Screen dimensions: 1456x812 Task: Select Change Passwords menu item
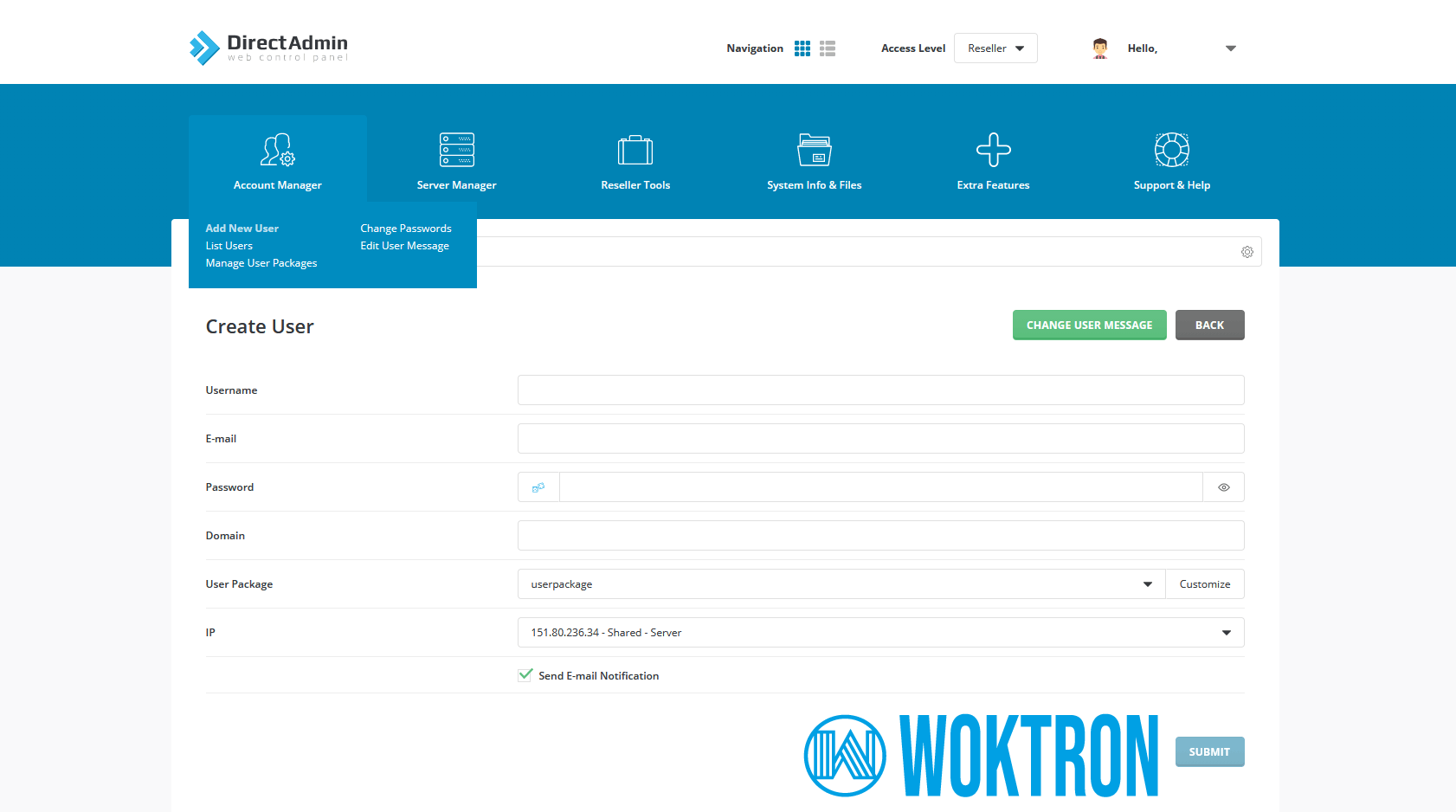[x=406, y=229]
